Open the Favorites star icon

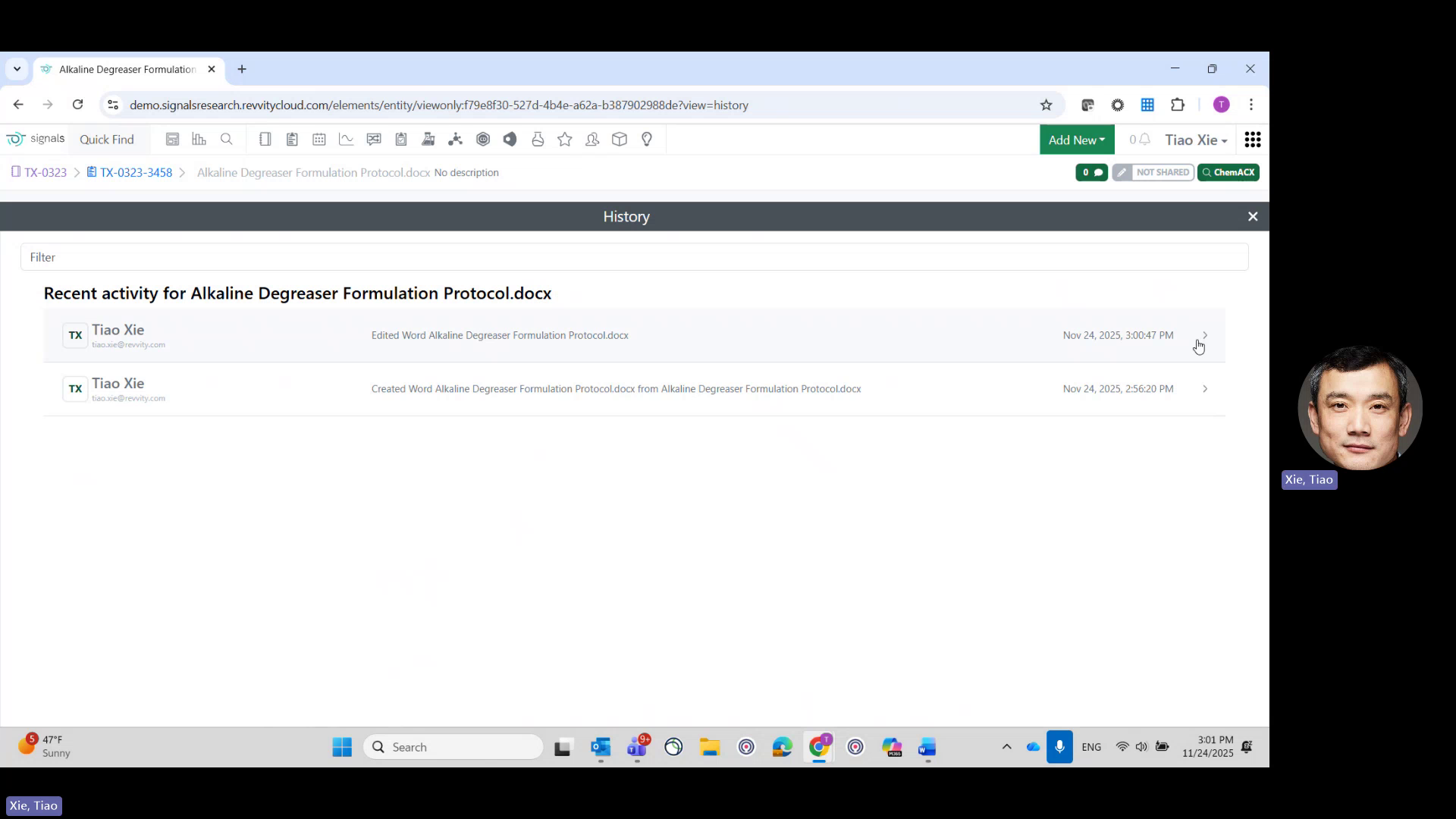tap(565, 139)
